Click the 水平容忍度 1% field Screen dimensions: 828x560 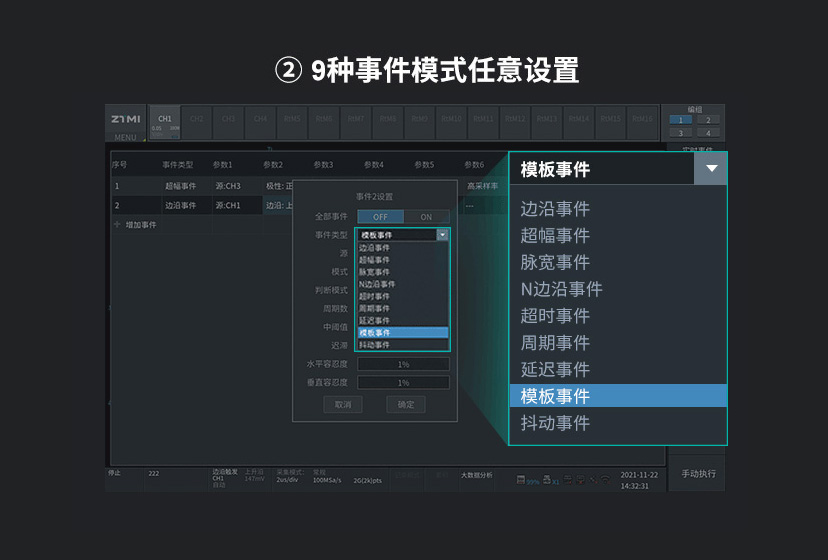403,365
